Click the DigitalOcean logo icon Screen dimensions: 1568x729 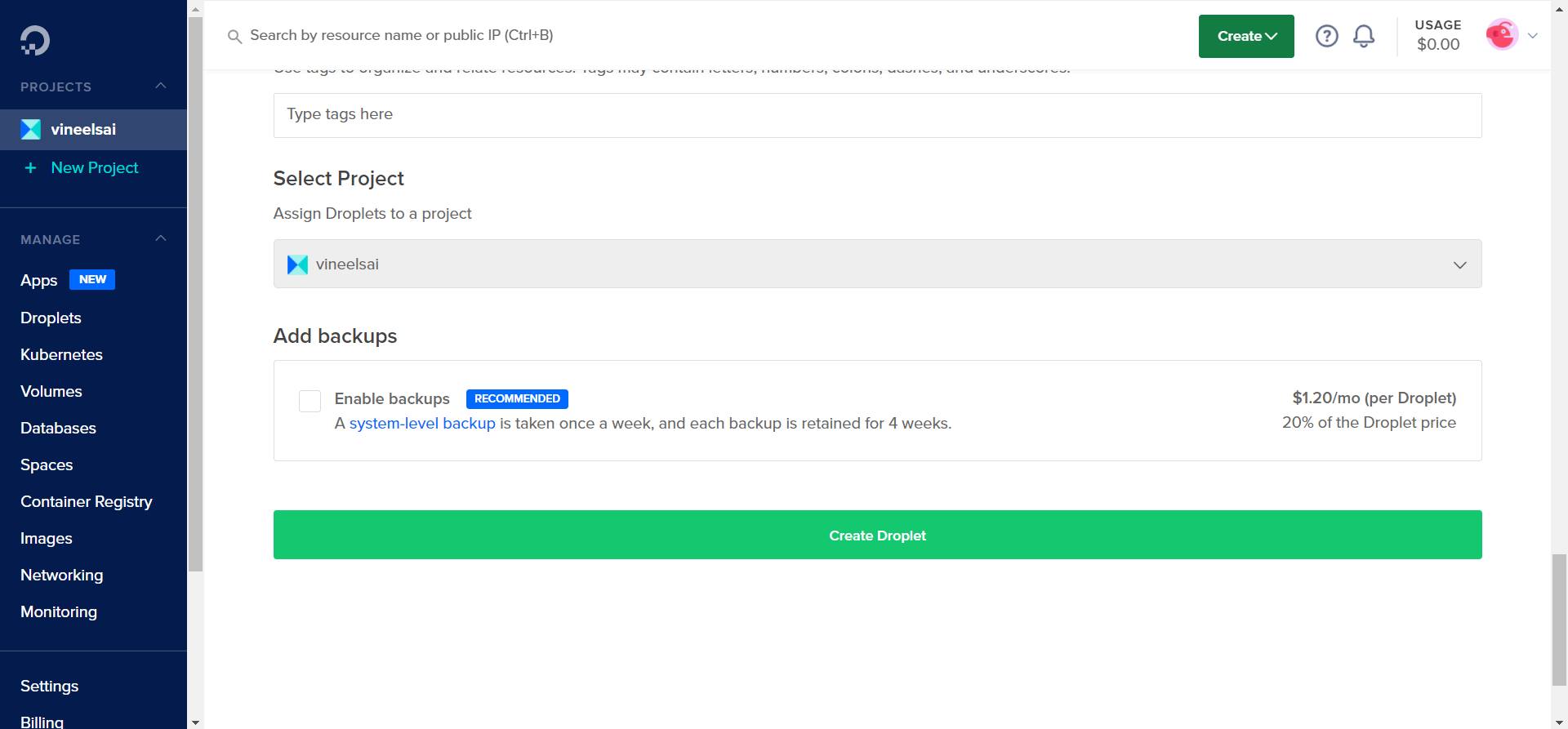pyautogui.click(x=35, y=40)
